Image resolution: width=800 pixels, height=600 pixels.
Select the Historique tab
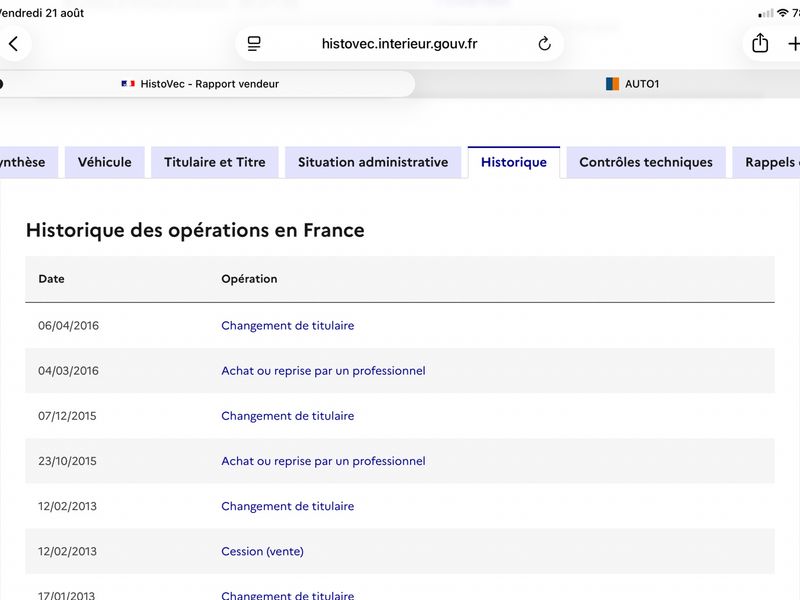pyautogui.click(x=514, y=162)
